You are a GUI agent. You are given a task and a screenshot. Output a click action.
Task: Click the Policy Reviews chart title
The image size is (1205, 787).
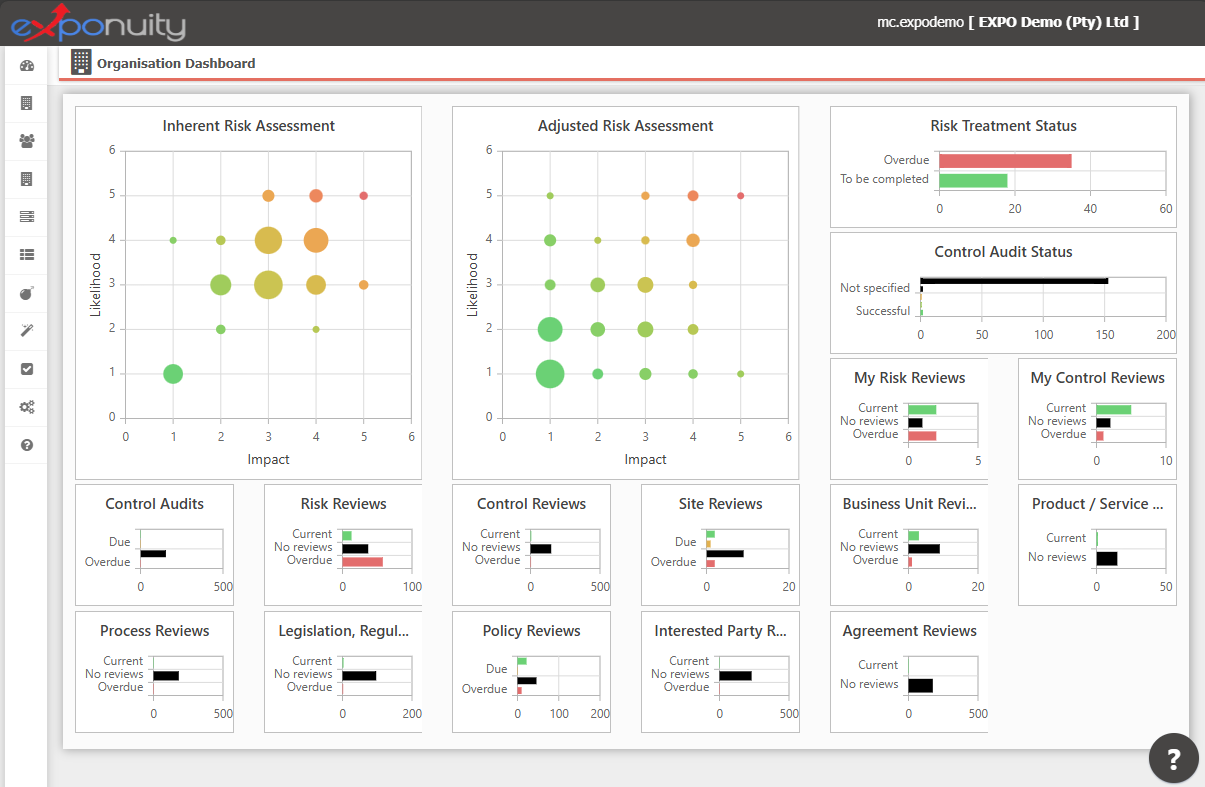point(531,631)
